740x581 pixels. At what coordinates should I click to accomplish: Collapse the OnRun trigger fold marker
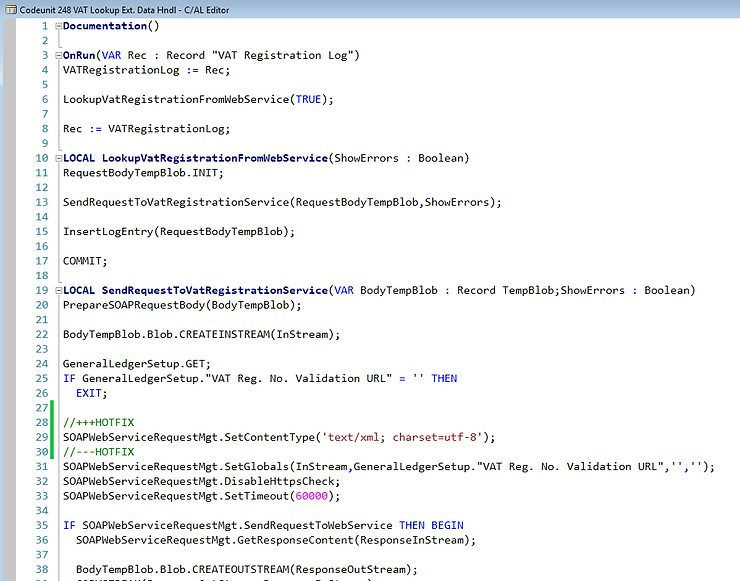point(58,55)
